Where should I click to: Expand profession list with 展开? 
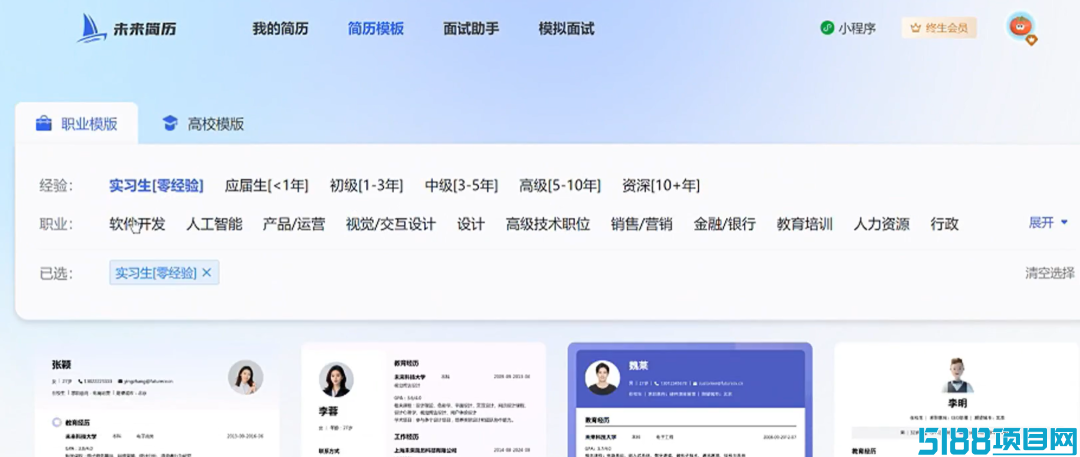point(1048,223)
